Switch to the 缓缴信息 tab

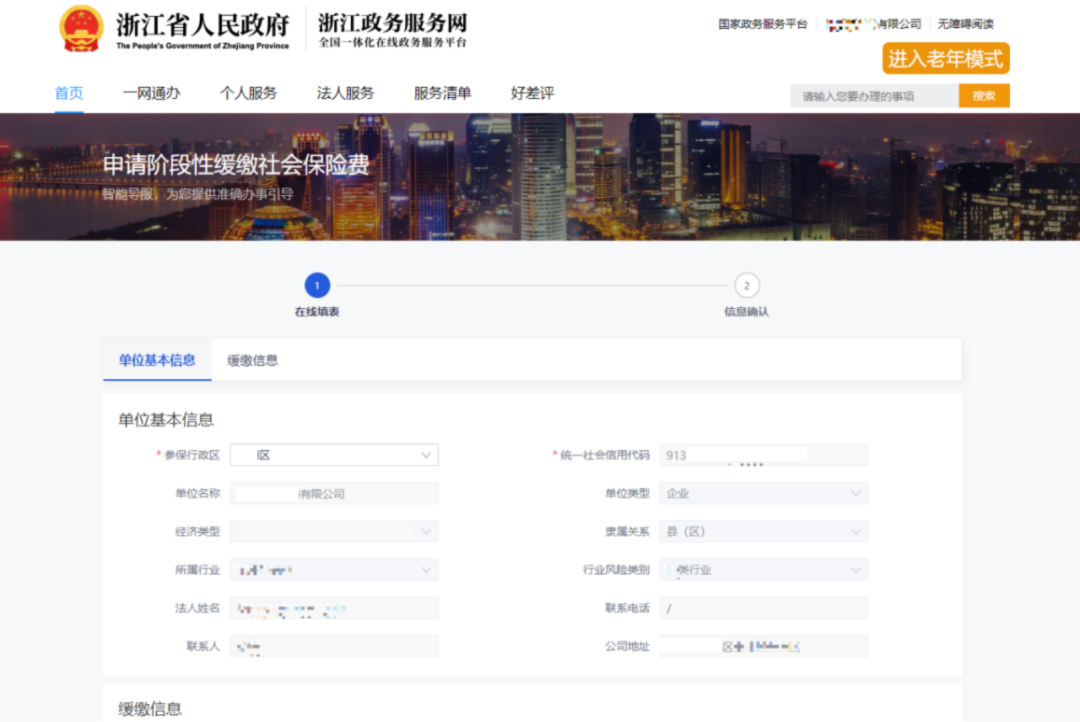(252, 360)
